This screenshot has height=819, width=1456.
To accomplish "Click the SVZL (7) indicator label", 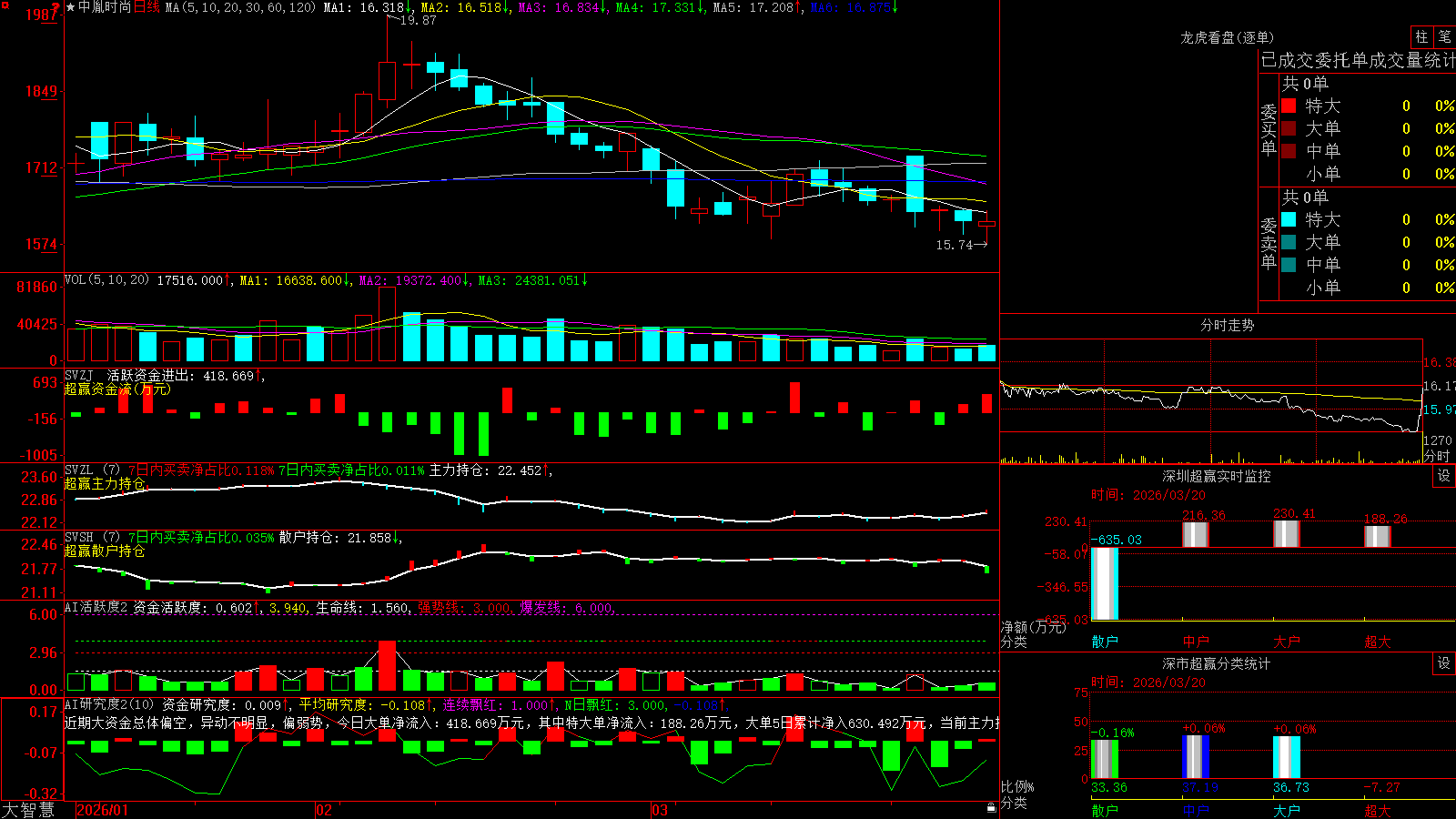I will click(x=92, y=470).
